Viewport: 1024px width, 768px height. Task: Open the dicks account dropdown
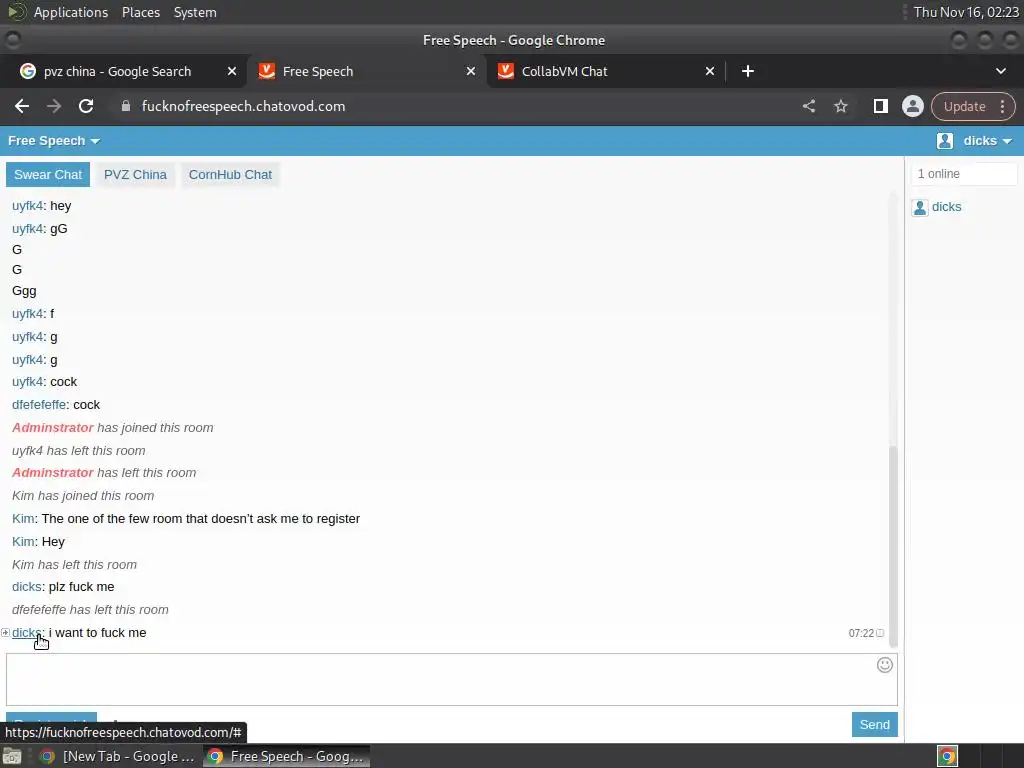tap(987, 141)
